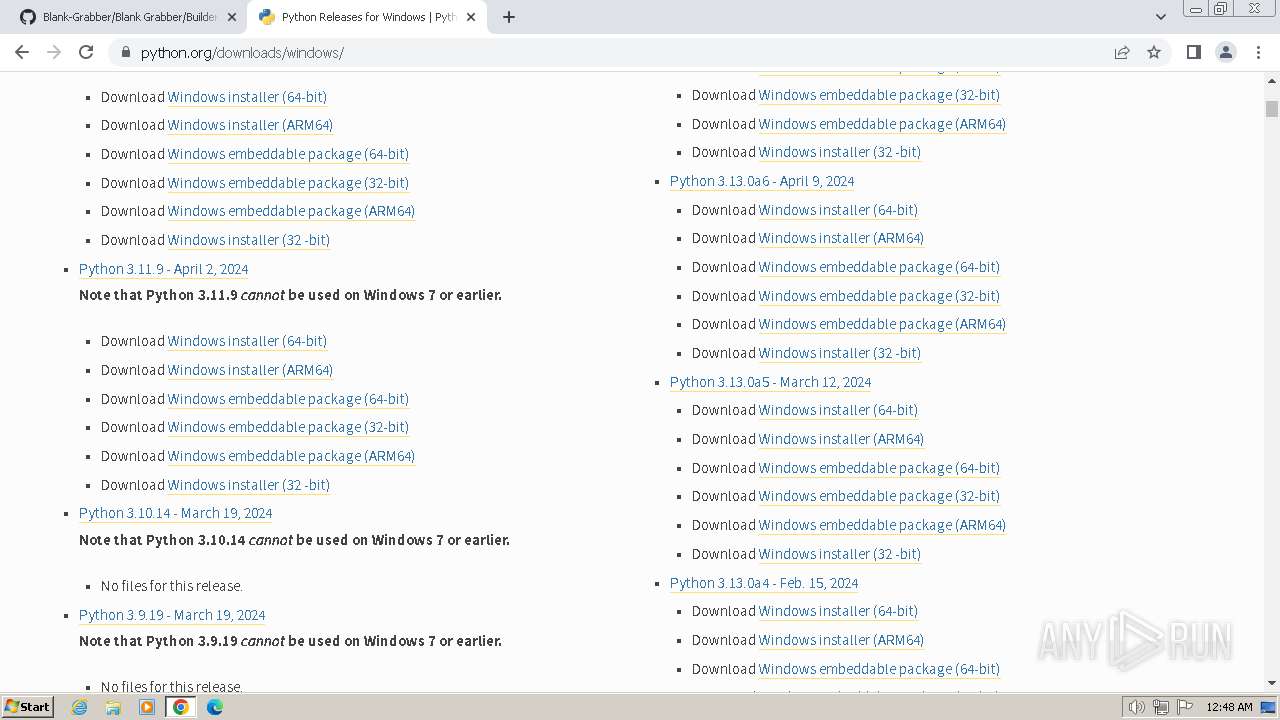Open Python 3.11.9 - April 2, 2024 release

[164, 269]
